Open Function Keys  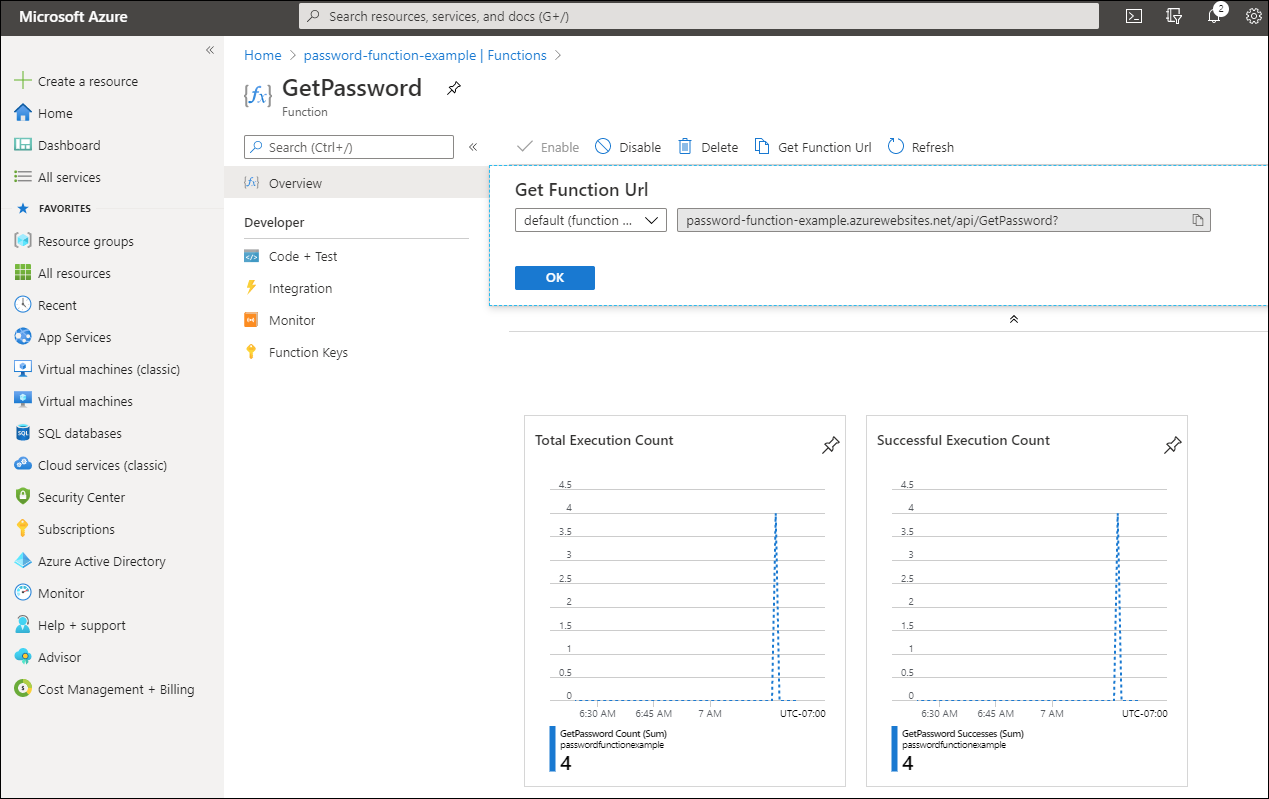click(308, 352)
